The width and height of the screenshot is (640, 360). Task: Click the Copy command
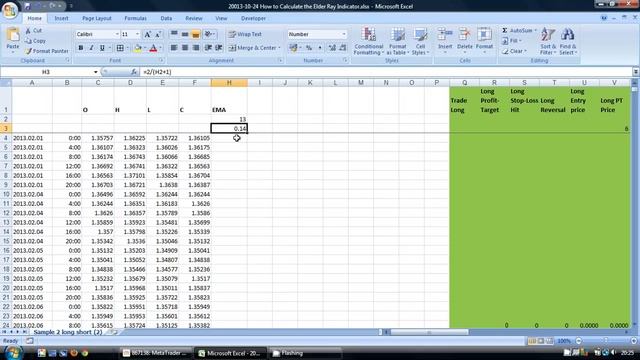36,41
